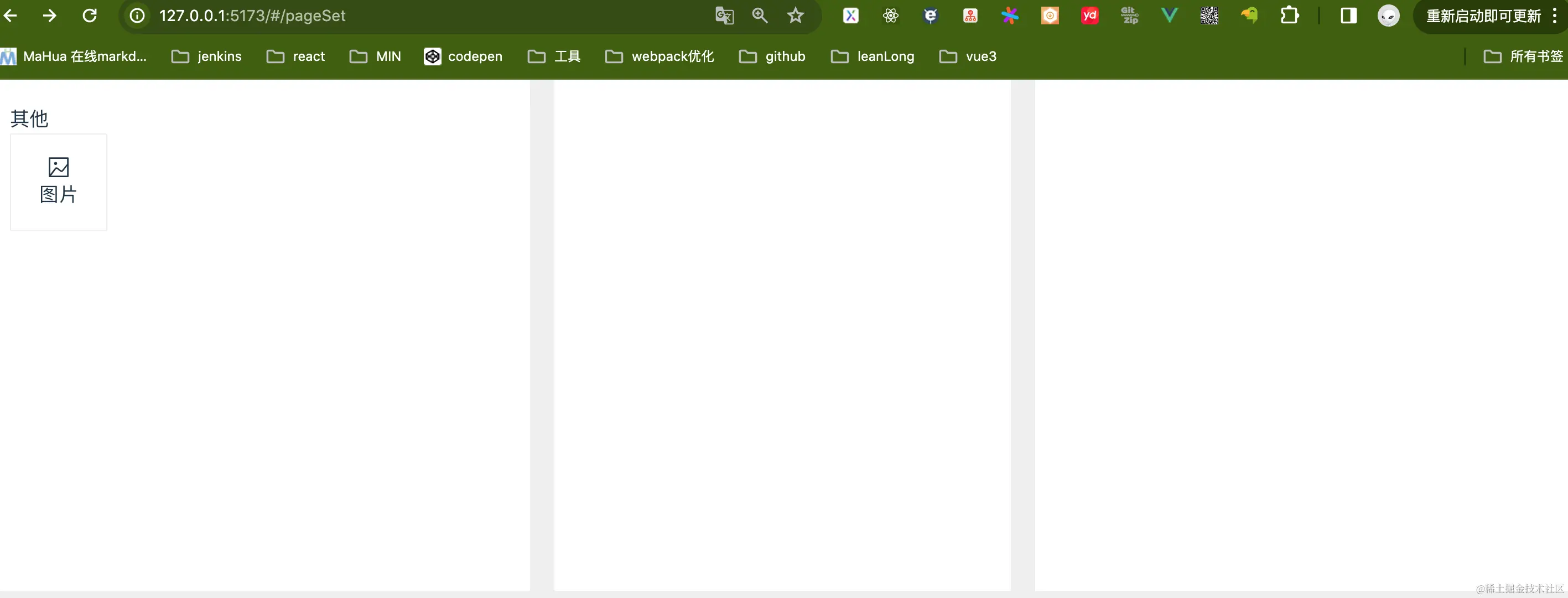Click 重新启动即可更新 update button
The width and height of the screenshot is (1568, 598).
1483,16
